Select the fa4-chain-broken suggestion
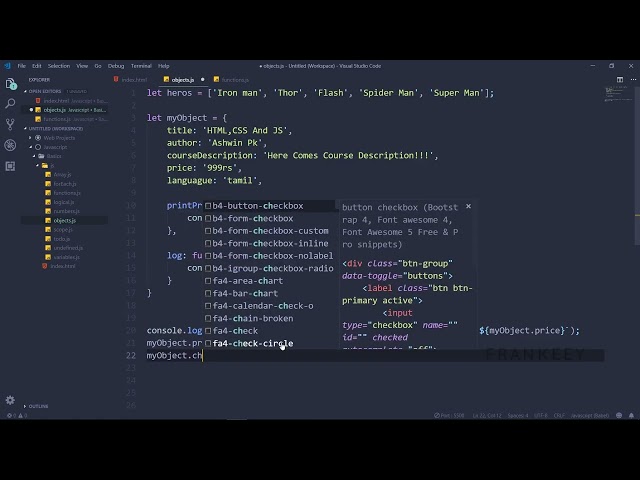 pos(270,318)
